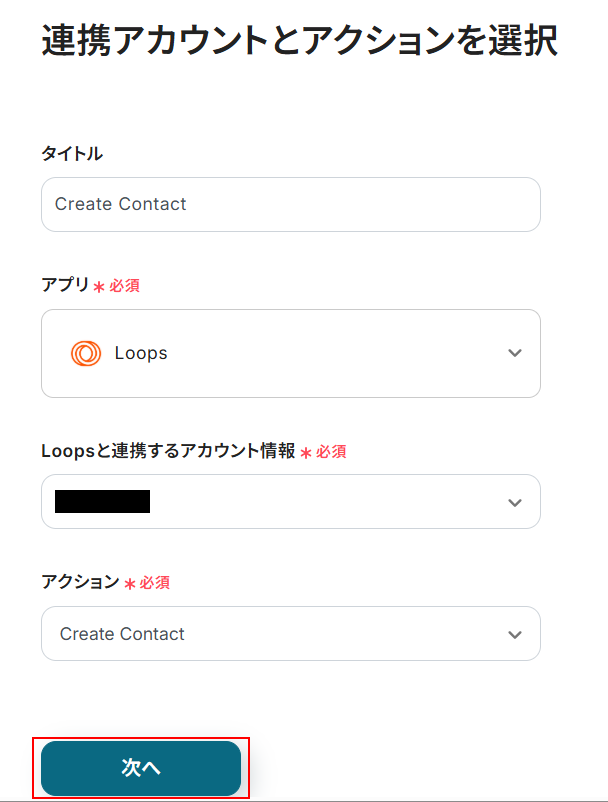
Task: Click the red asterisk beside アクション label
Action: point(129,583)
